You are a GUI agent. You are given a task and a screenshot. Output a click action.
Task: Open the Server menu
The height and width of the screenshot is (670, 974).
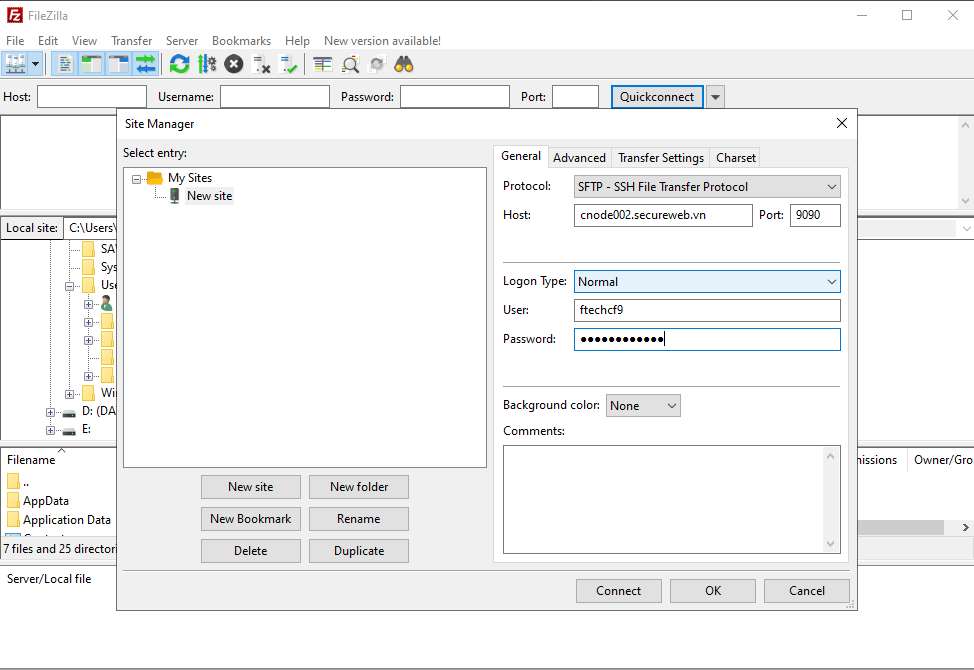point(182,41)
